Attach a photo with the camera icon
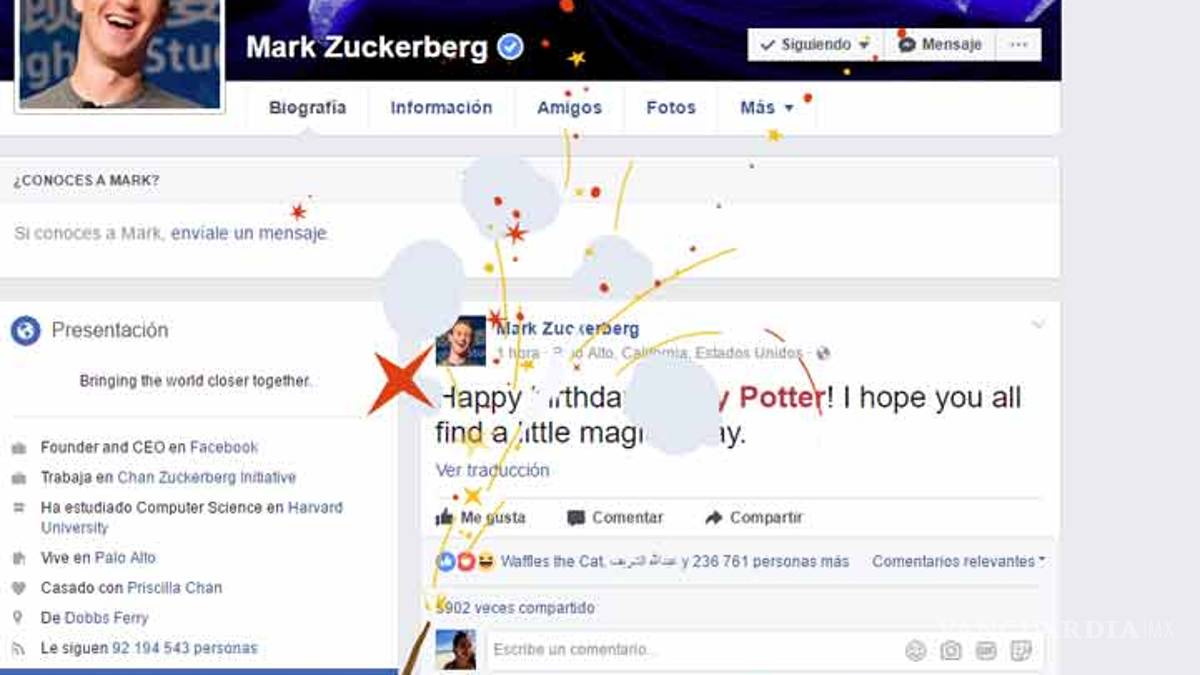1200x675 pixels. [951, 651]
